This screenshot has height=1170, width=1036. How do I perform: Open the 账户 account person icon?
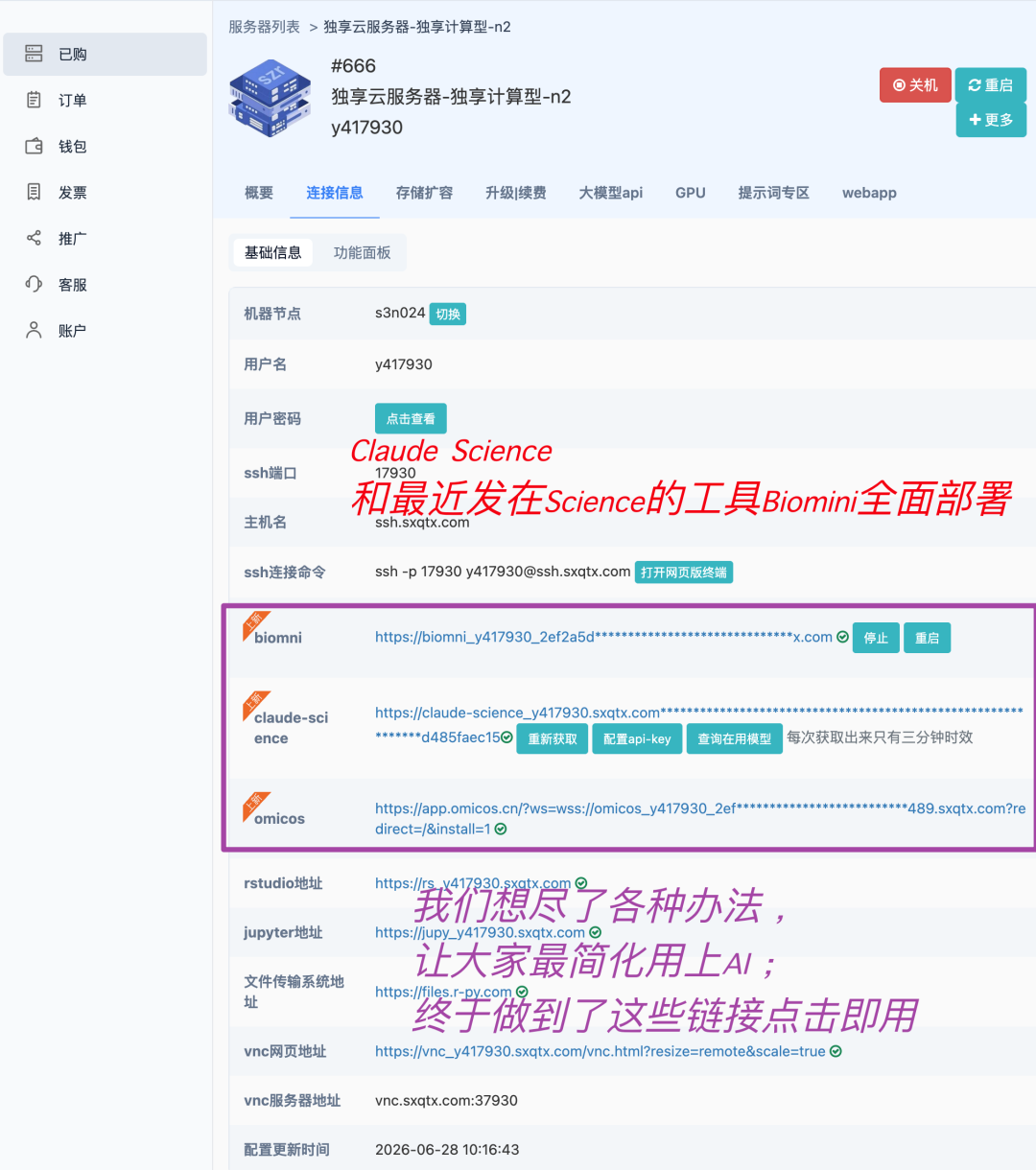click(x=34, y=330)
